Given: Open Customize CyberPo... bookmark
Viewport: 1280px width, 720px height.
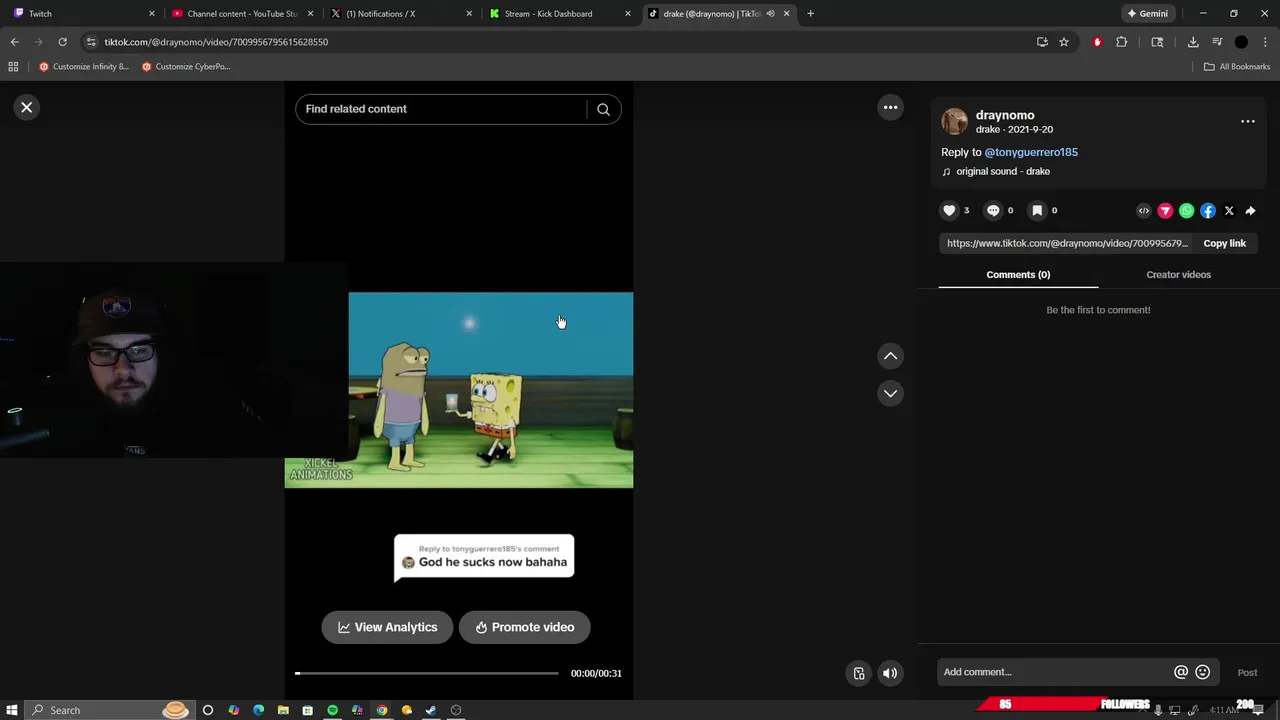Looking at the screenshot, I should point(186,67).
